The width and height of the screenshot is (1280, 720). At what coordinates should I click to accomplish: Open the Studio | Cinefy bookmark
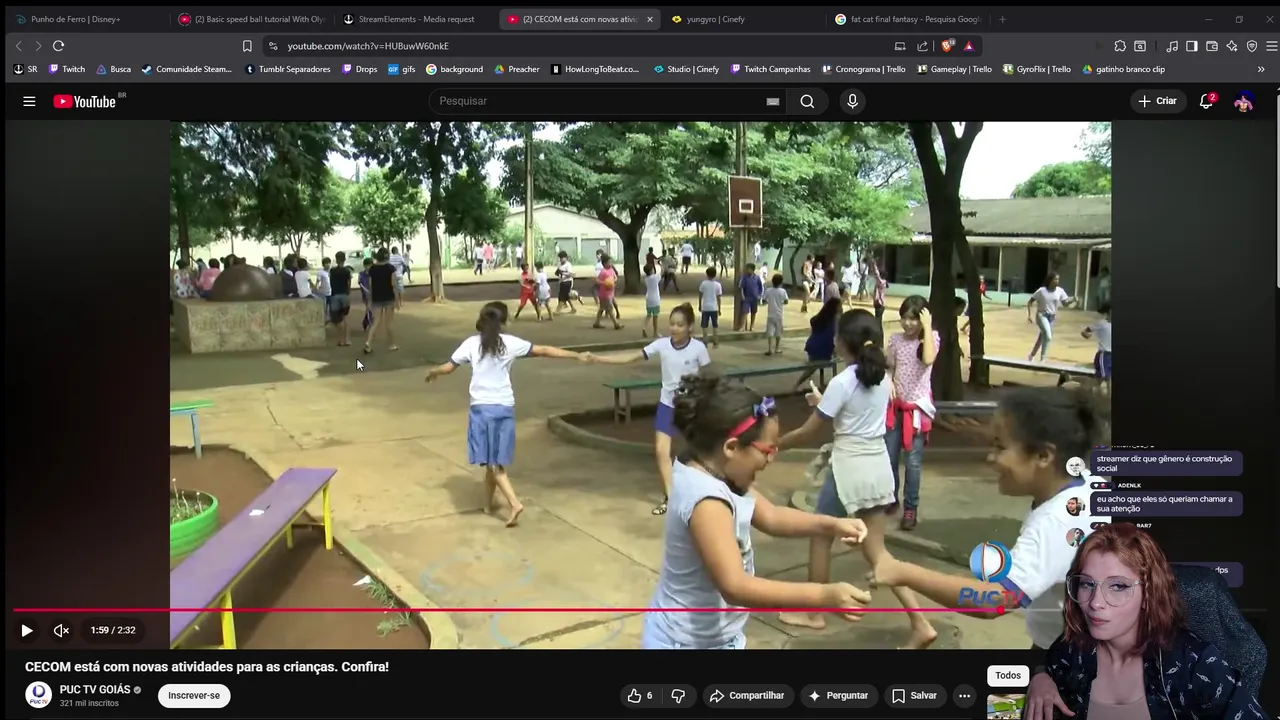(x=686, y=69)
